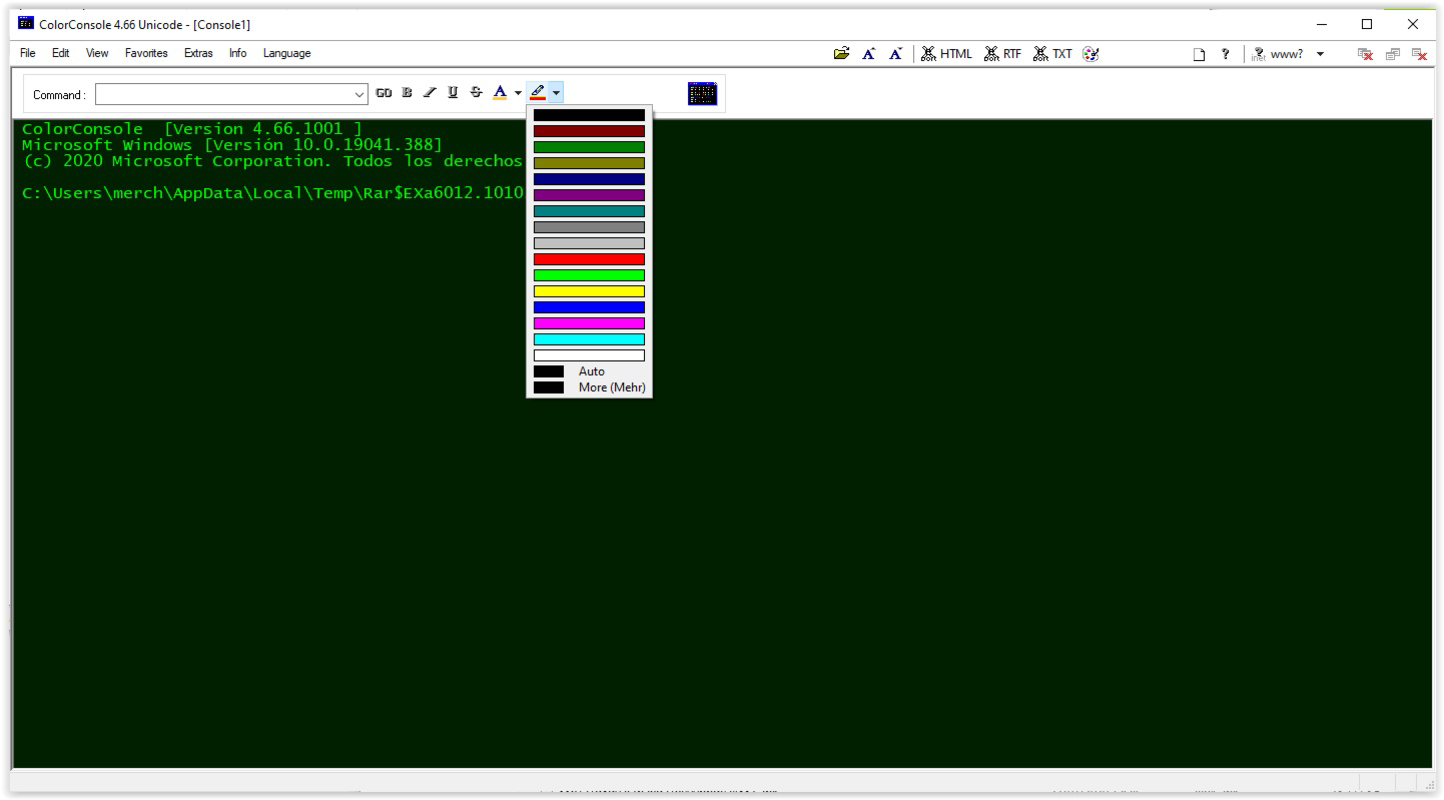The width and height of the screenshot is (1444, 800).
Task: Pick the dark green swatch
Action: [589, 147]
